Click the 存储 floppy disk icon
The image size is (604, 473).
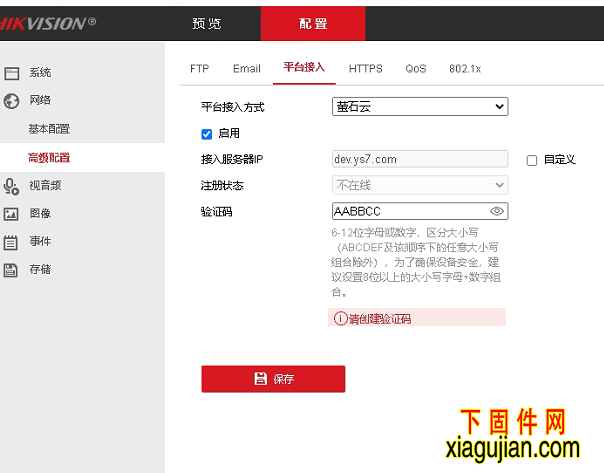click(x=11, y=270)
